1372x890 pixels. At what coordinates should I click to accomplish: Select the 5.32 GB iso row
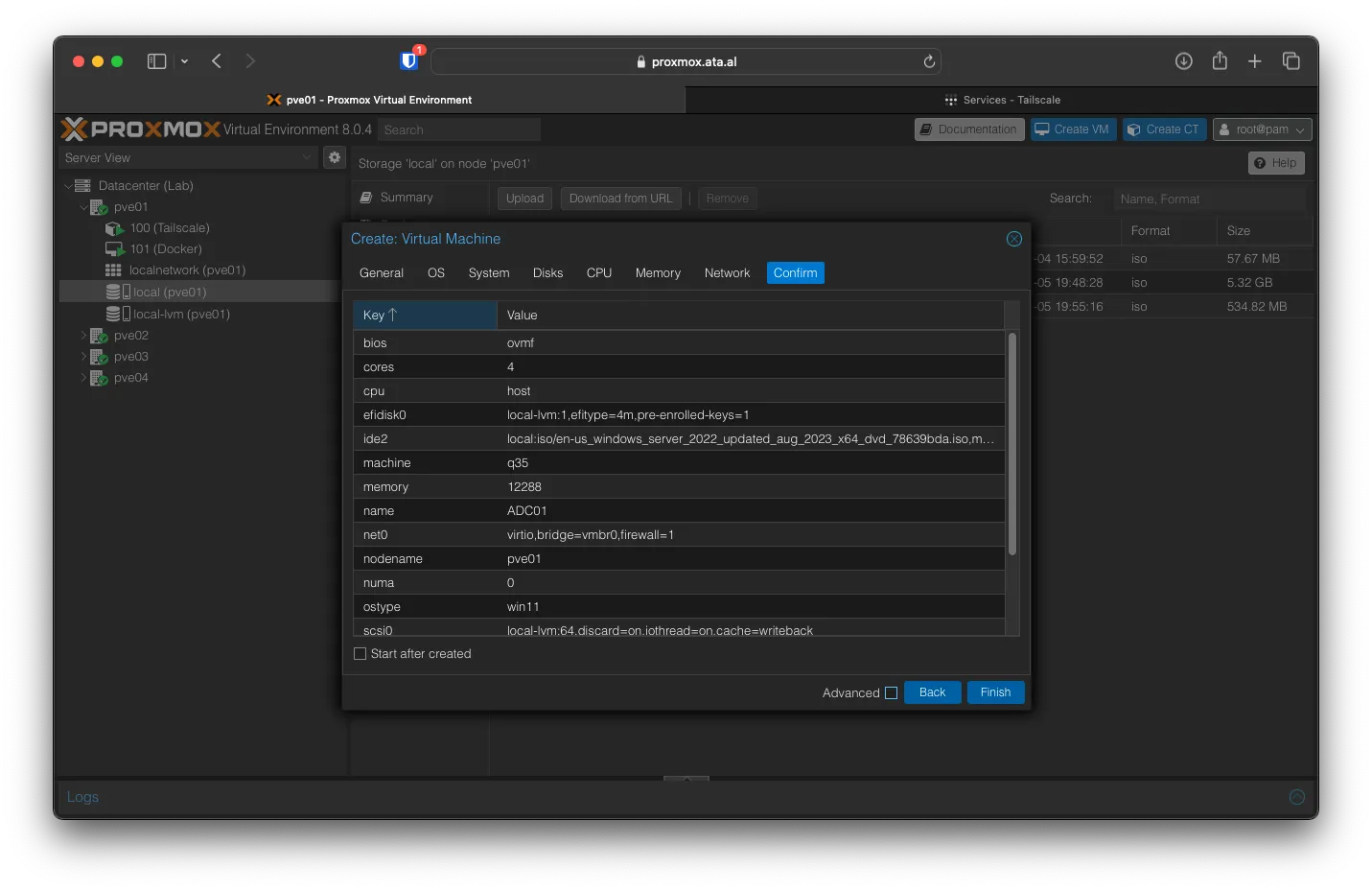click(x=1172, y=283)
